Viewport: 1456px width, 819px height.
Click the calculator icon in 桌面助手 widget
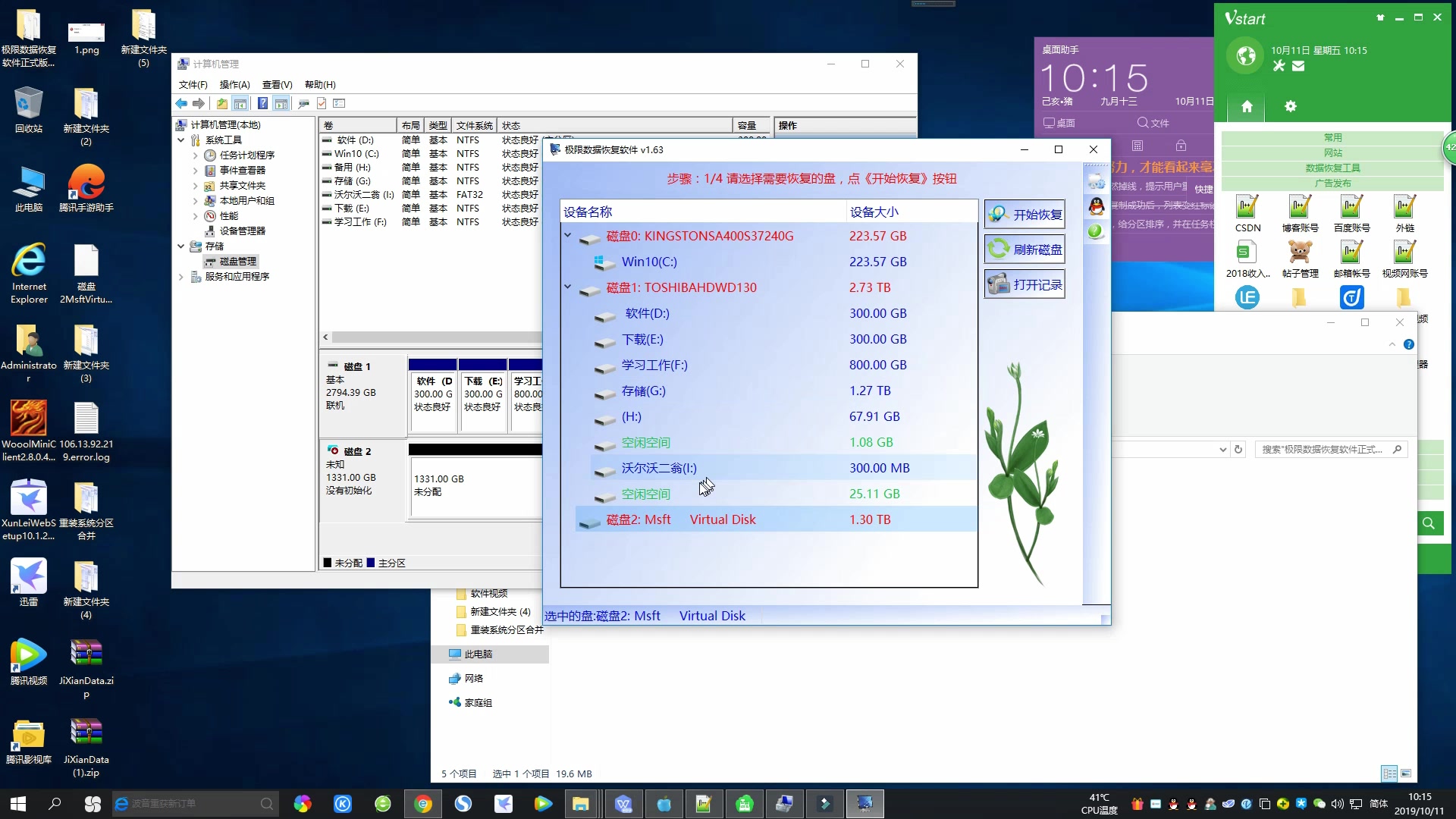pyautogui.click(x=1137, y=146)
